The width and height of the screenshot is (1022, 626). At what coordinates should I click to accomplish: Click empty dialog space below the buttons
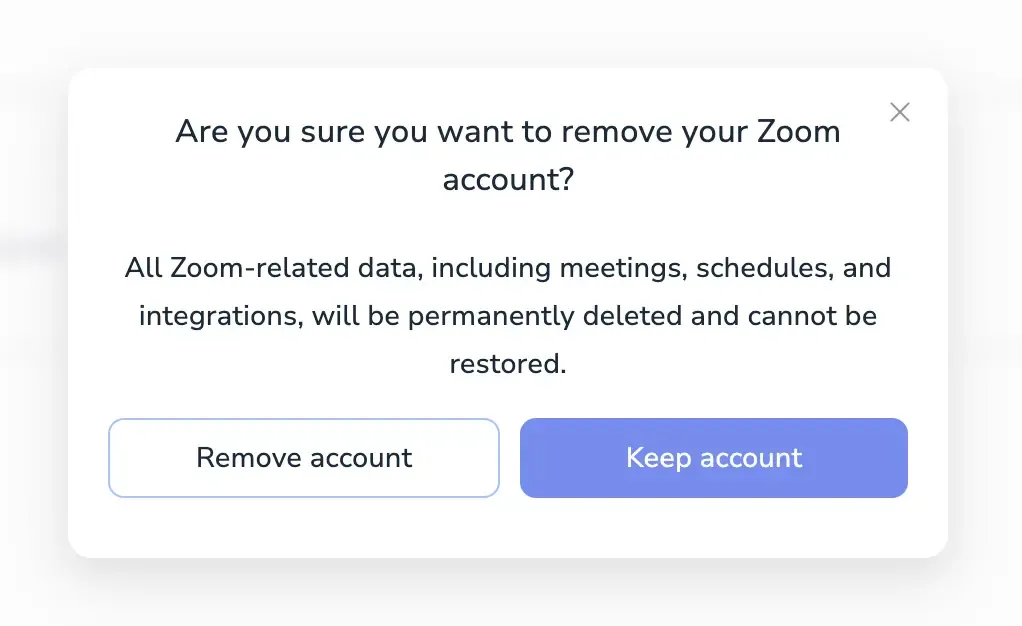(508, 528)
